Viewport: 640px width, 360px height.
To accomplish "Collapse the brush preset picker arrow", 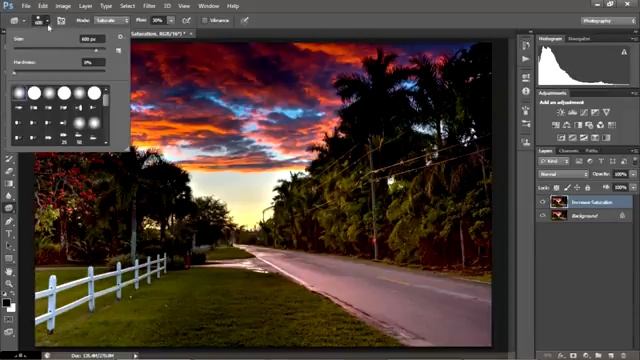I will [x=47, y=20].
